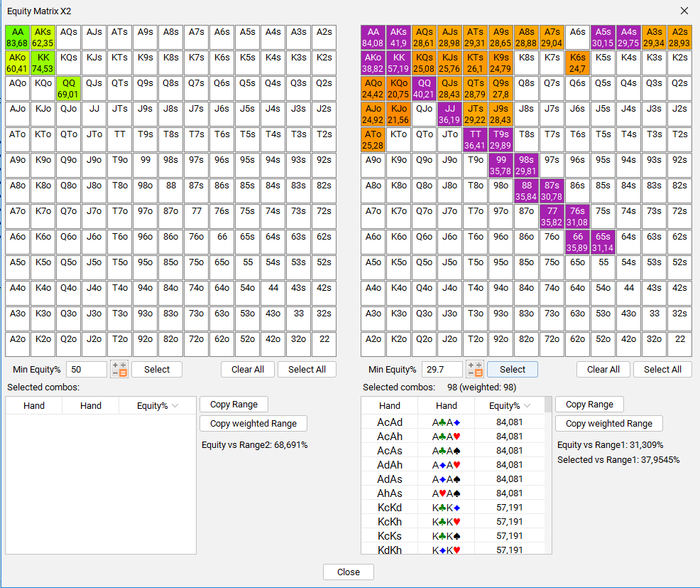Sort by Equity% in the empty left table
The width and height of the screenshot is (700, 588).
point(157,405)
